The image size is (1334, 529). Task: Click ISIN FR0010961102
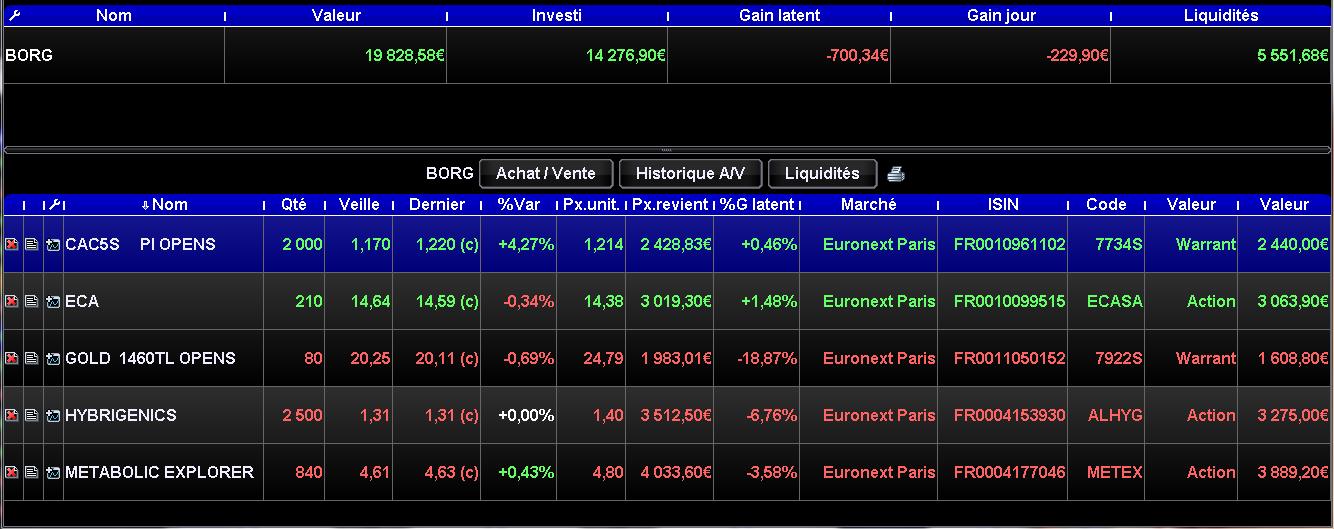point(1010,244)
